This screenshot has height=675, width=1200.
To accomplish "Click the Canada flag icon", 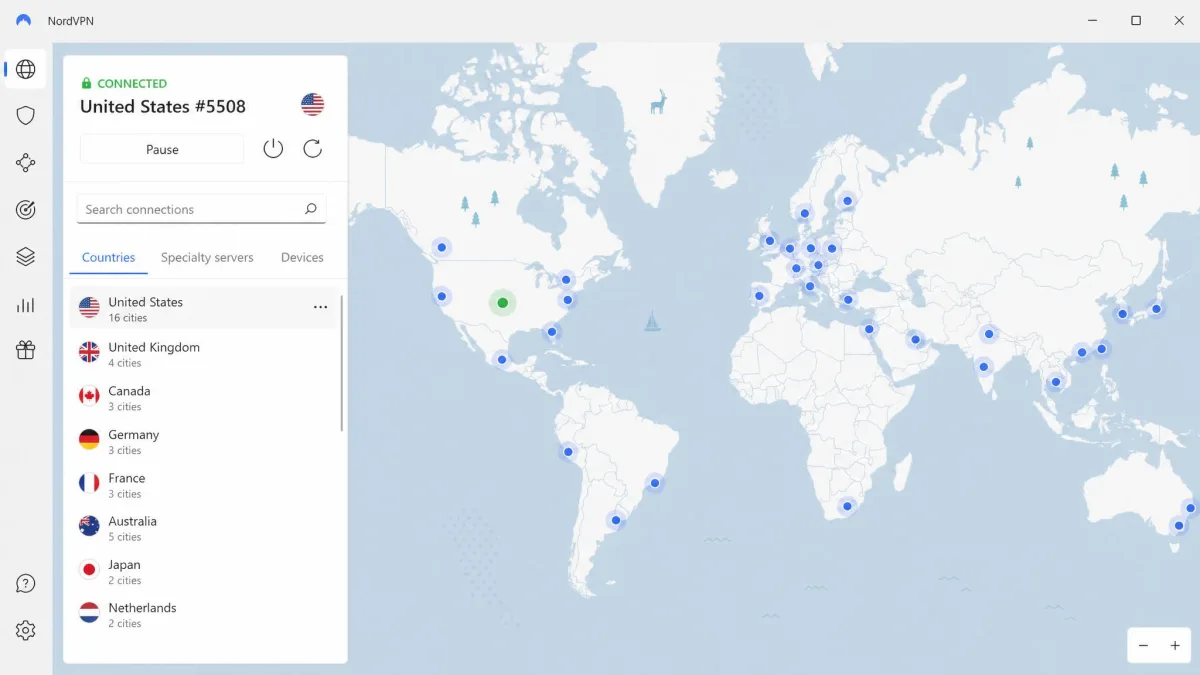I will (x=89, y=396).
